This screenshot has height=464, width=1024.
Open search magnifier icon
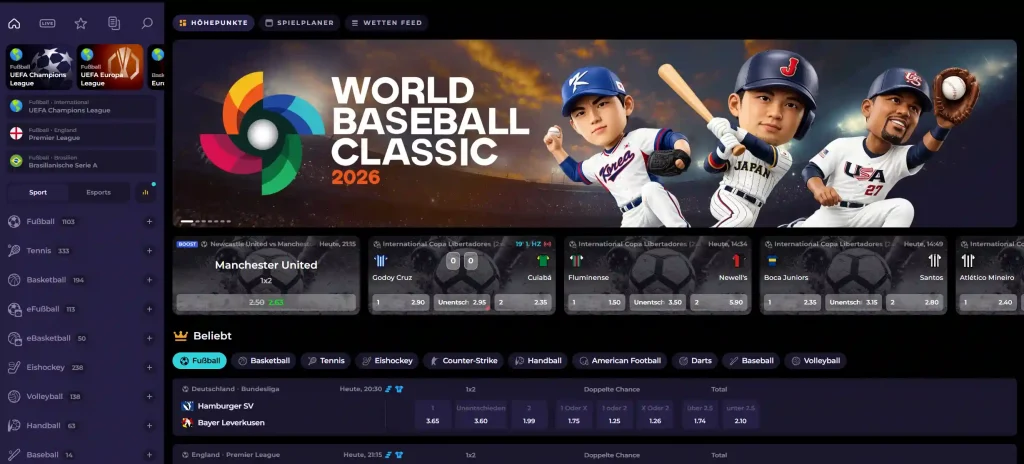[147, 24]
